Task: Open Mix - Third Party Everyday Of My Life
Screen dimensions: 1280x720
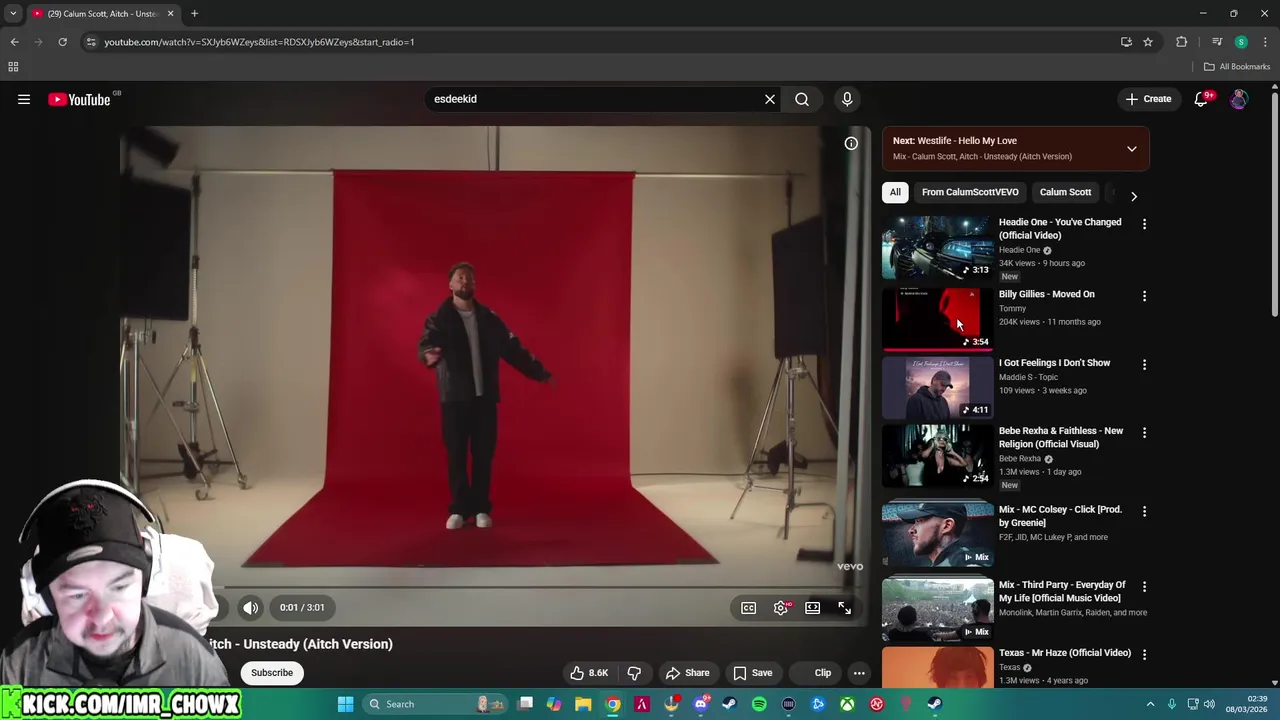Action: tap(1062, 591)
